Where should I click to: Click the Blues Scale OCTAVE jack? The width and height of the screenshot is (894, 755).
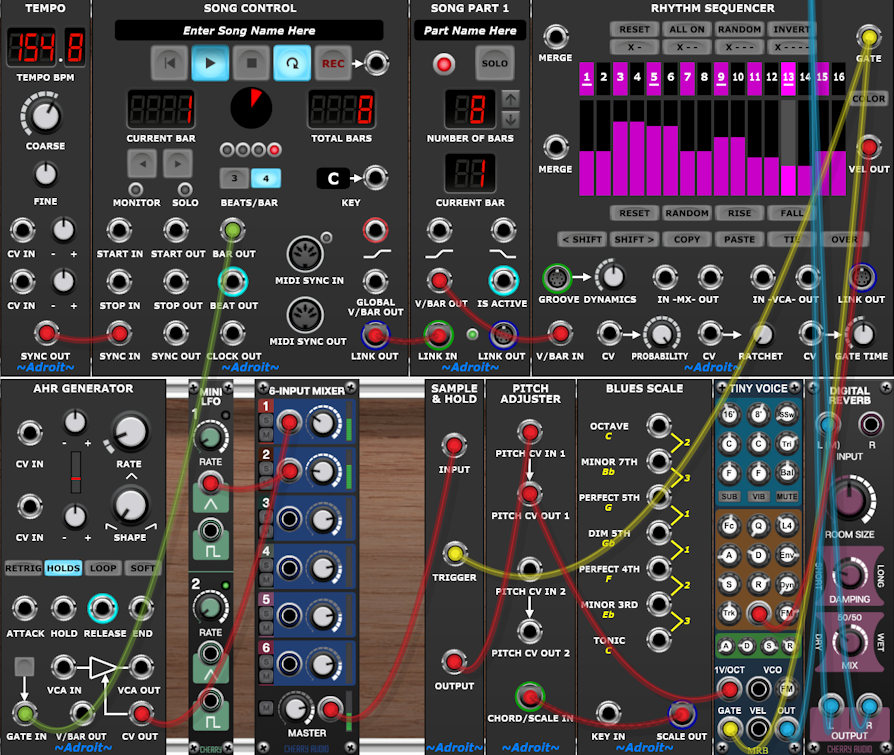pyautogui.click(x=659, y=425)
